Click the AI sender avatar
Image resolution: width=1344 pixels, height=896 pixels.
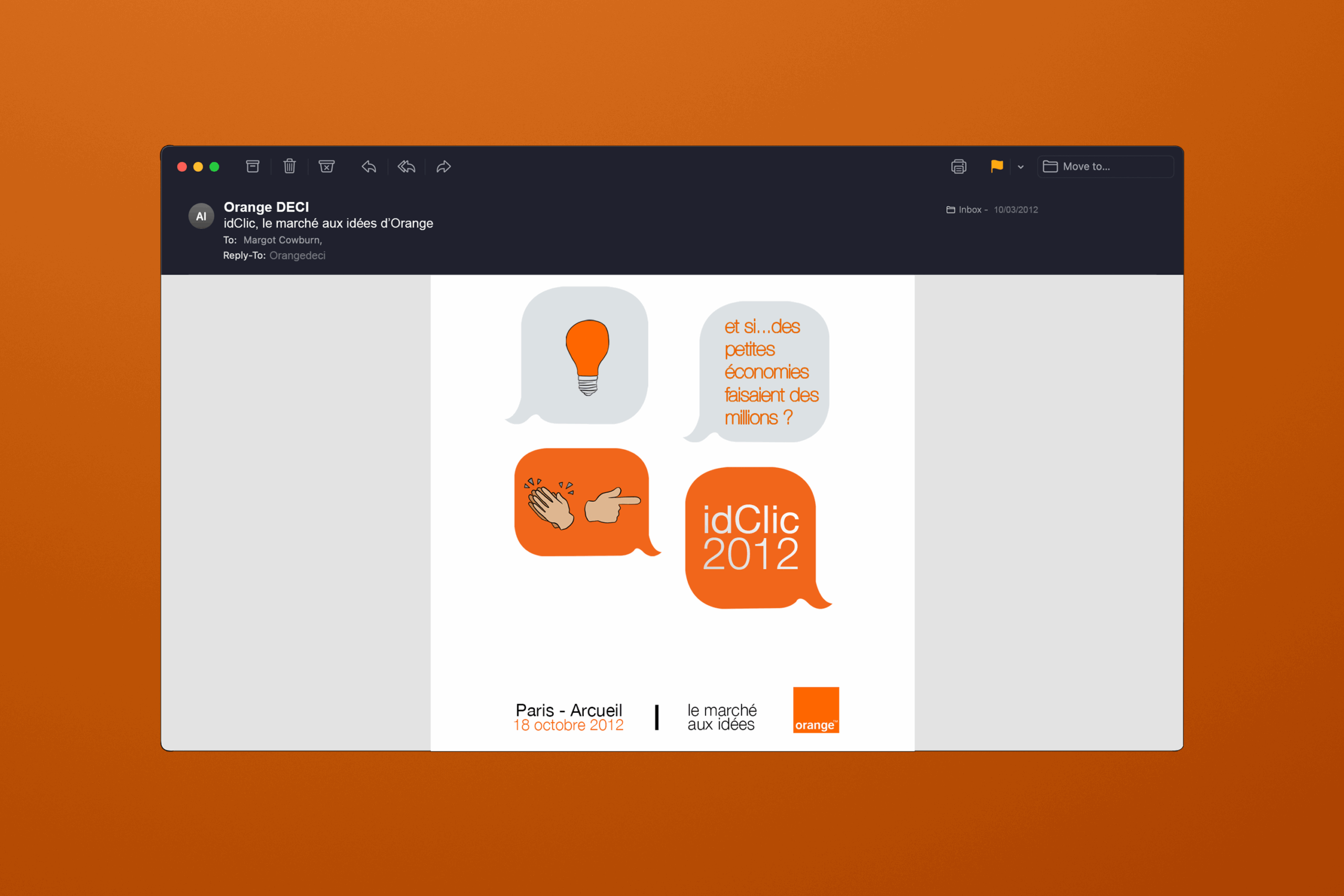201,216
